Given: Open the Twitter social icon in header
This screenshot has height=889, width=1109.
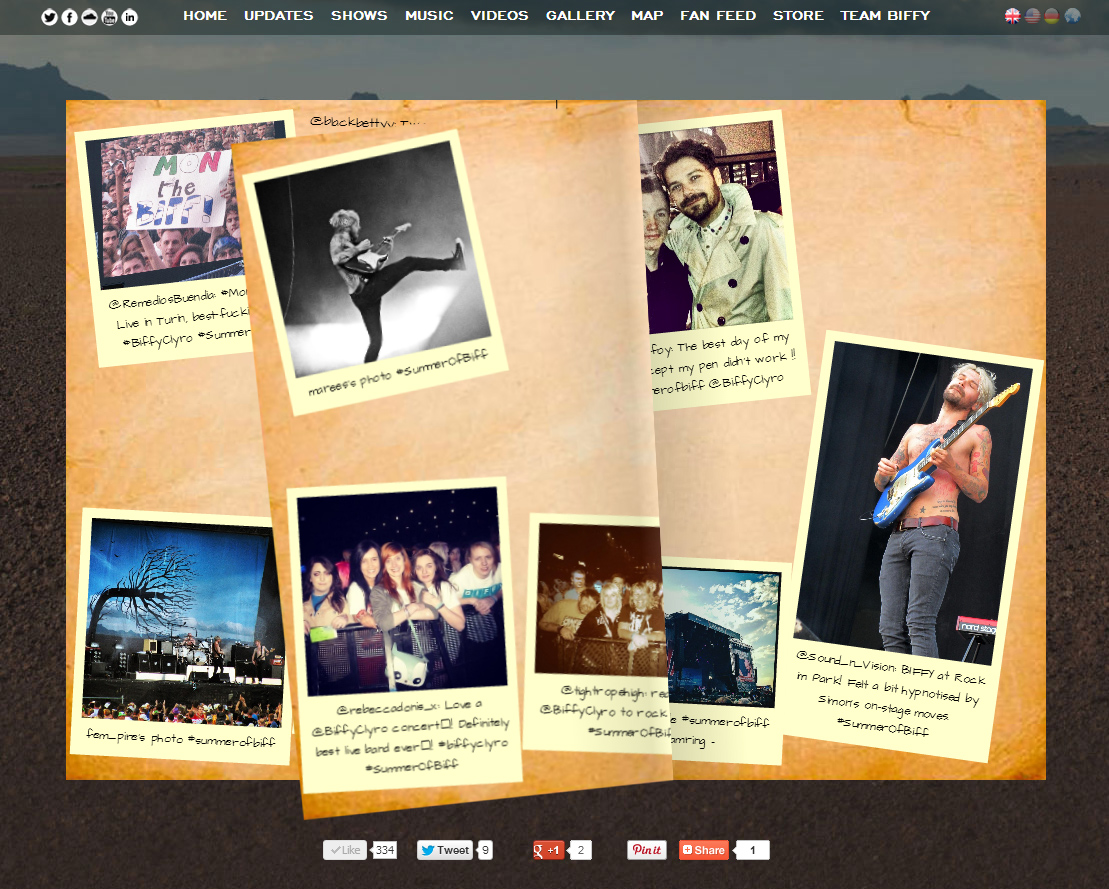Looking at the screenshot, I should 49,17.
